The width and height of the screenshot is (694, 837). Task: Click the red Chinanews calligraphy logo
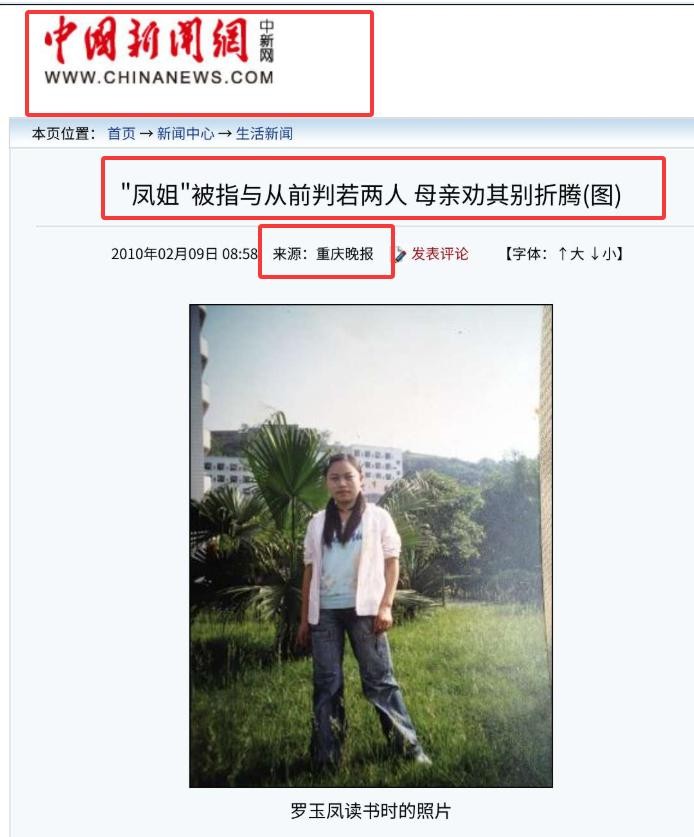point(147,40)
